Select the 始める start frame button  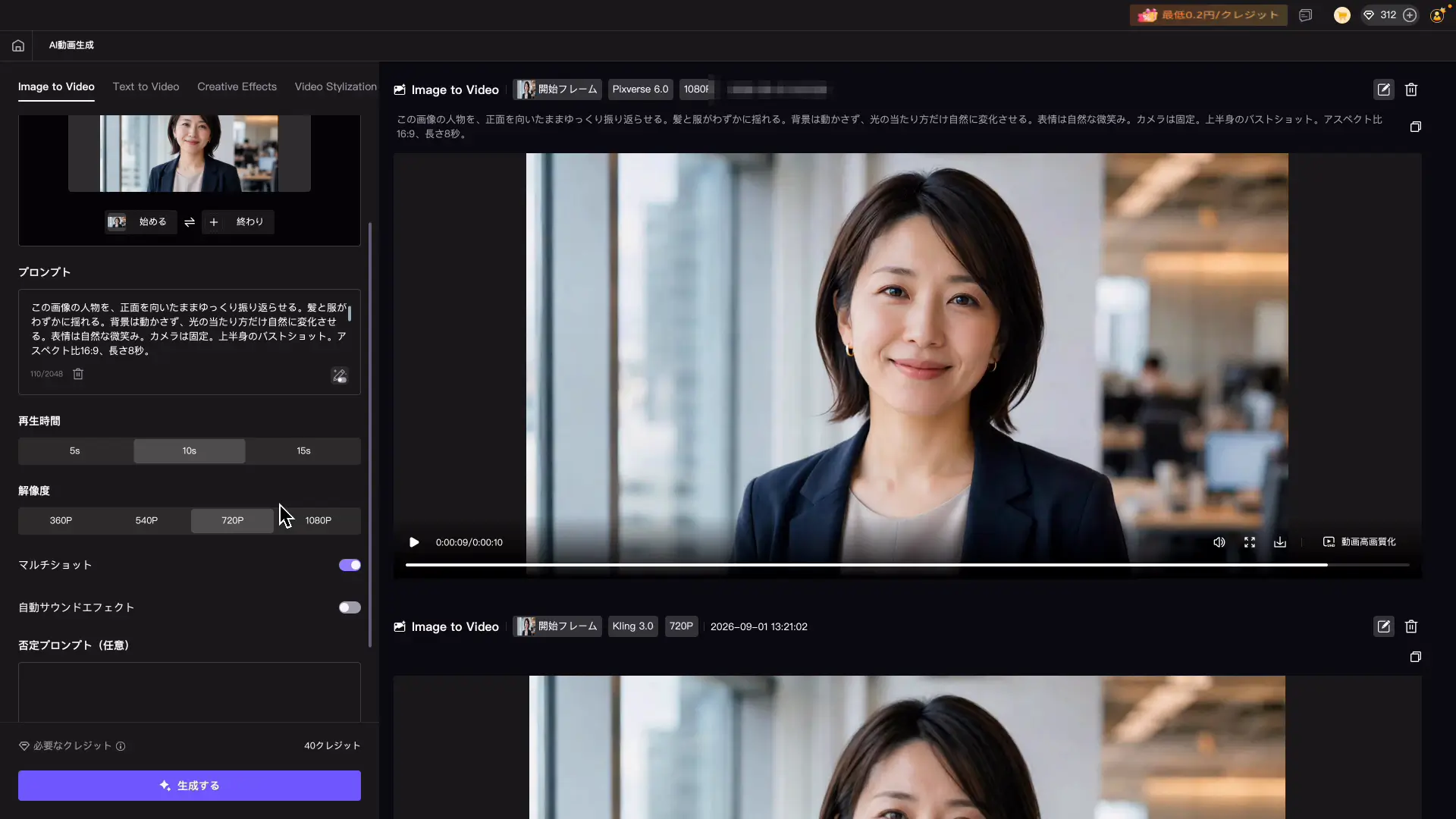[141, 222]
